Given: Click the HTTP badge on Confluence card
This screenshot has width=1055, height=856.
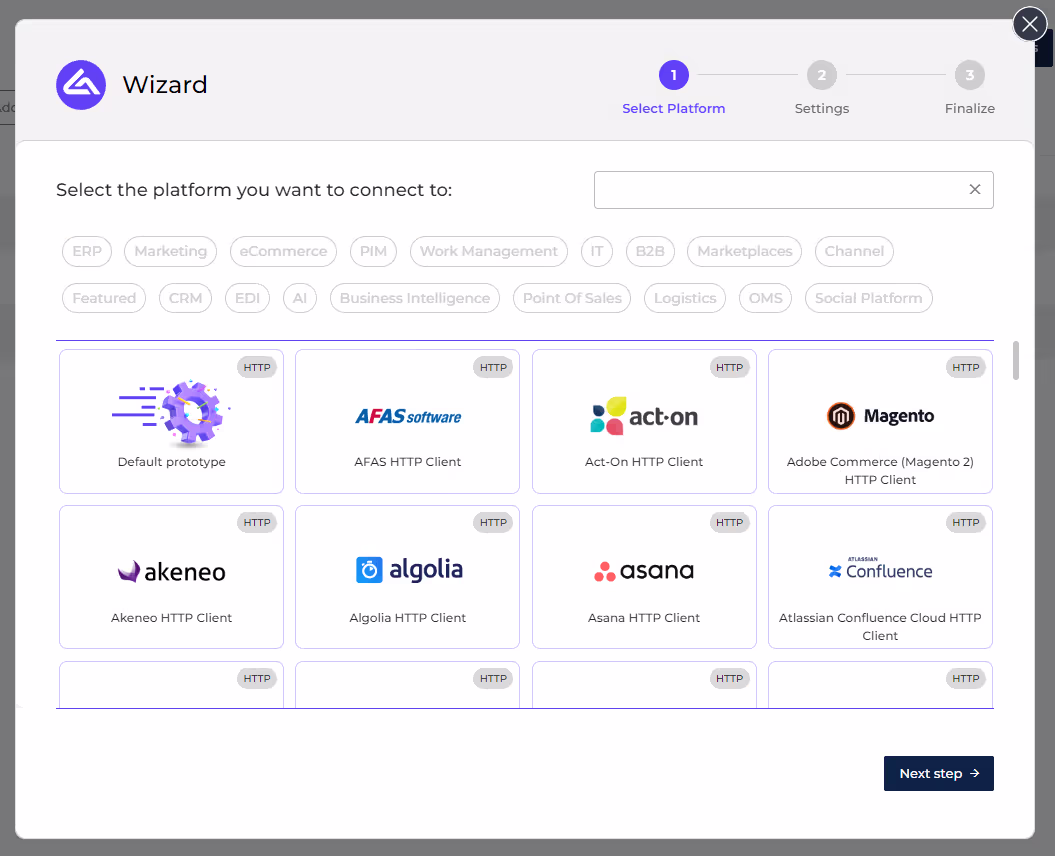Looking at the screenshot, I should 966,522.
